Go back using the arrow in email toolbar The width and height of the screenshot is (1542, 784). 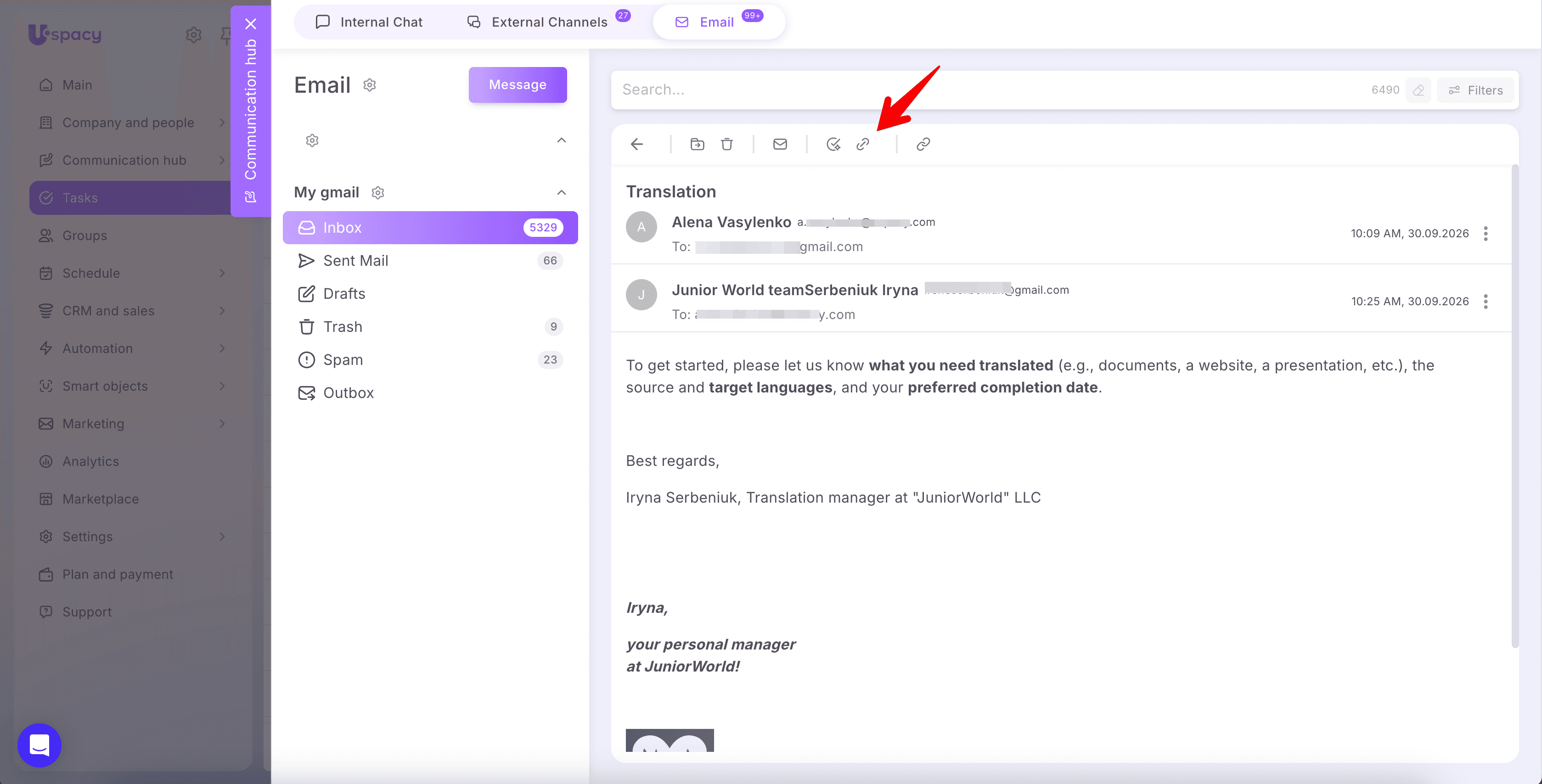(637, 144)
